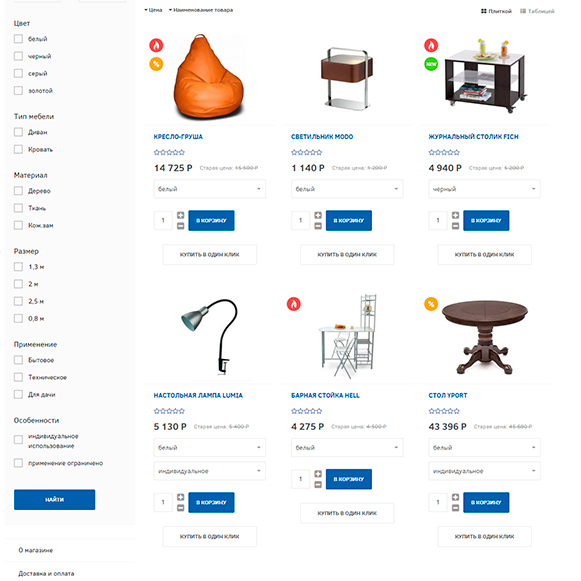This screenshot has height=581, width=581.
Task: Sort by Наименование товара
Action: coord(201,10)
